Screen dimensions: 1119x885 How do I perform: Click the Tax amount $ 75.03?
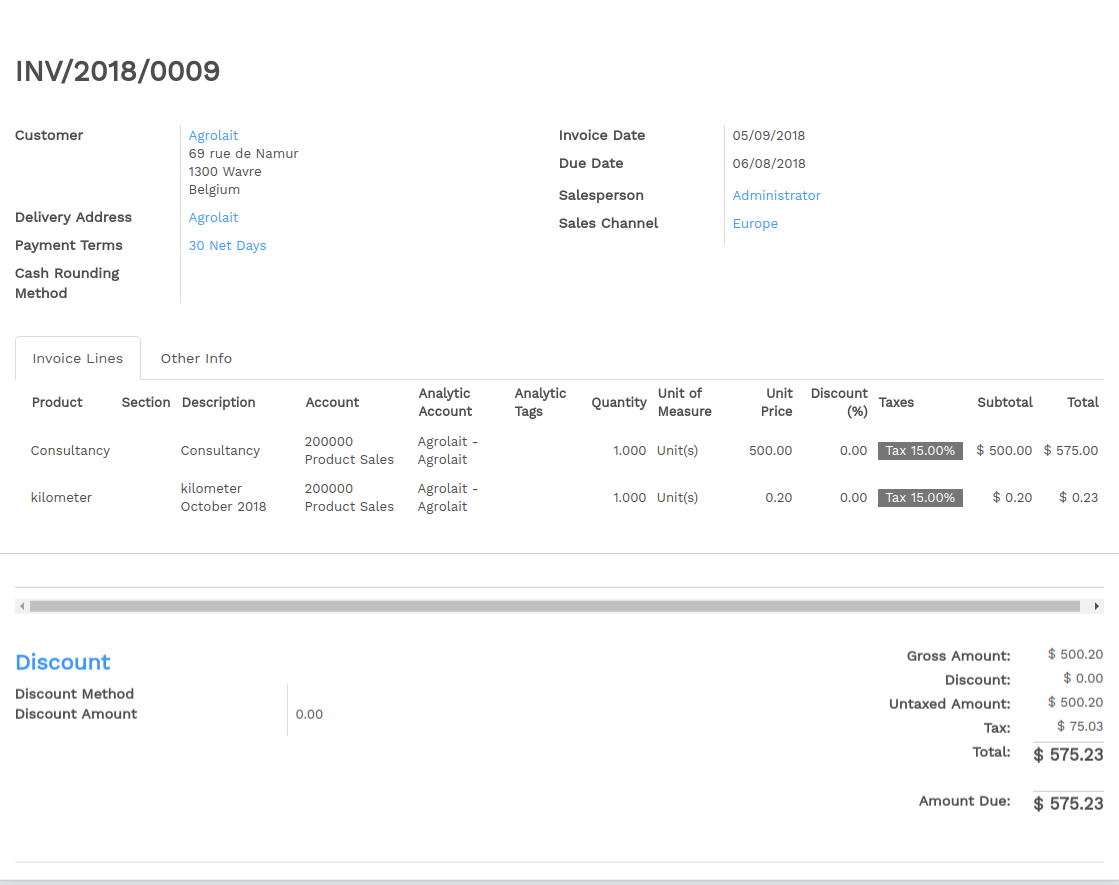click(x=1080, y=727)
